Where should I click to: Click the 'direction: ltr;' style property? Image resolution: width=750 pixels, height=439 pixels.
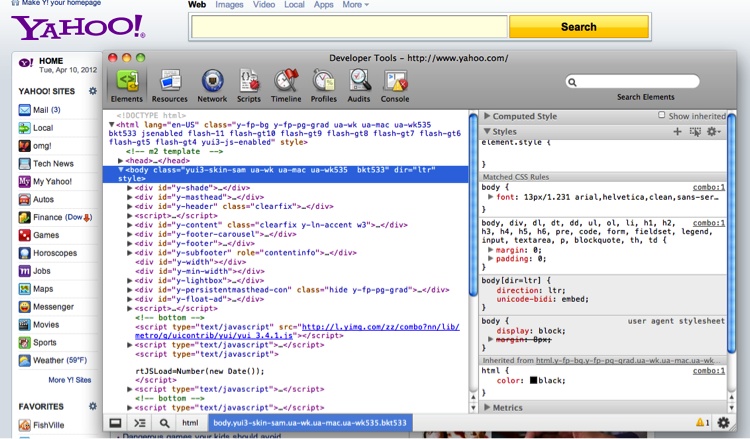[530, 291]
